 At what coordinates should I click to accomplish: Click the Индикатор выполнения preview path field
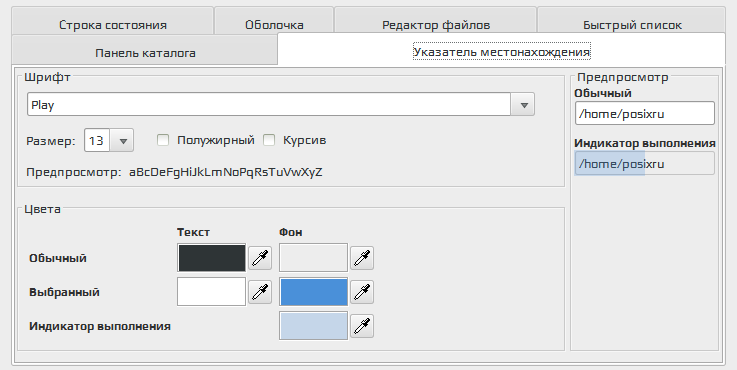[x=644, y=164]
